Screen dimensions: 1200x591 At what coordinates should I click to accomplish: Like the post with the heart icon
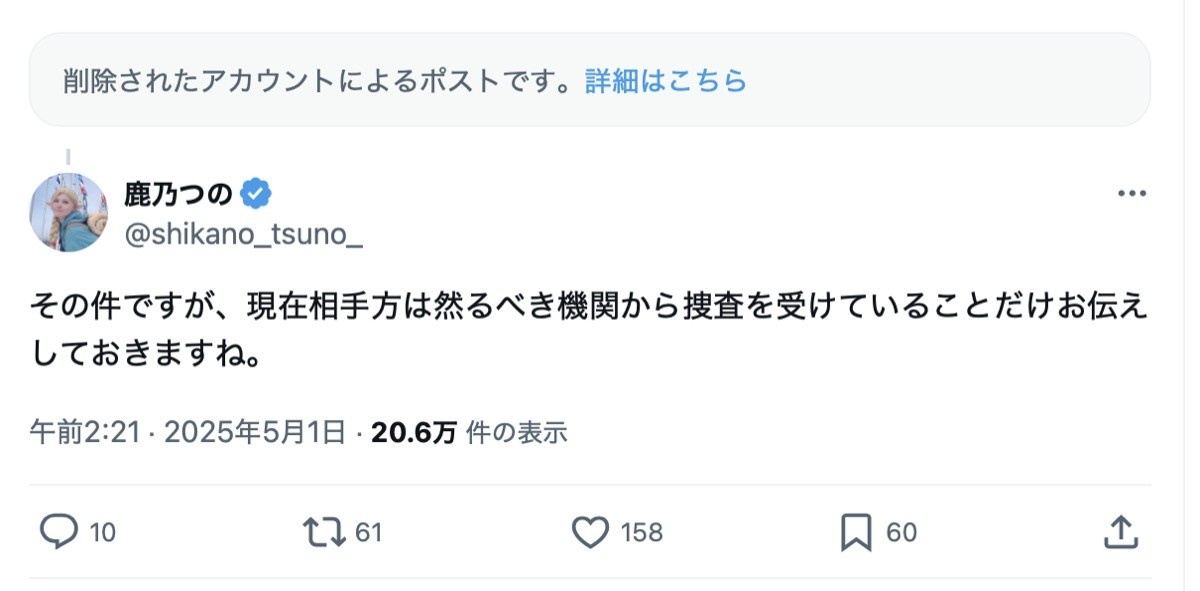(590, 532)
